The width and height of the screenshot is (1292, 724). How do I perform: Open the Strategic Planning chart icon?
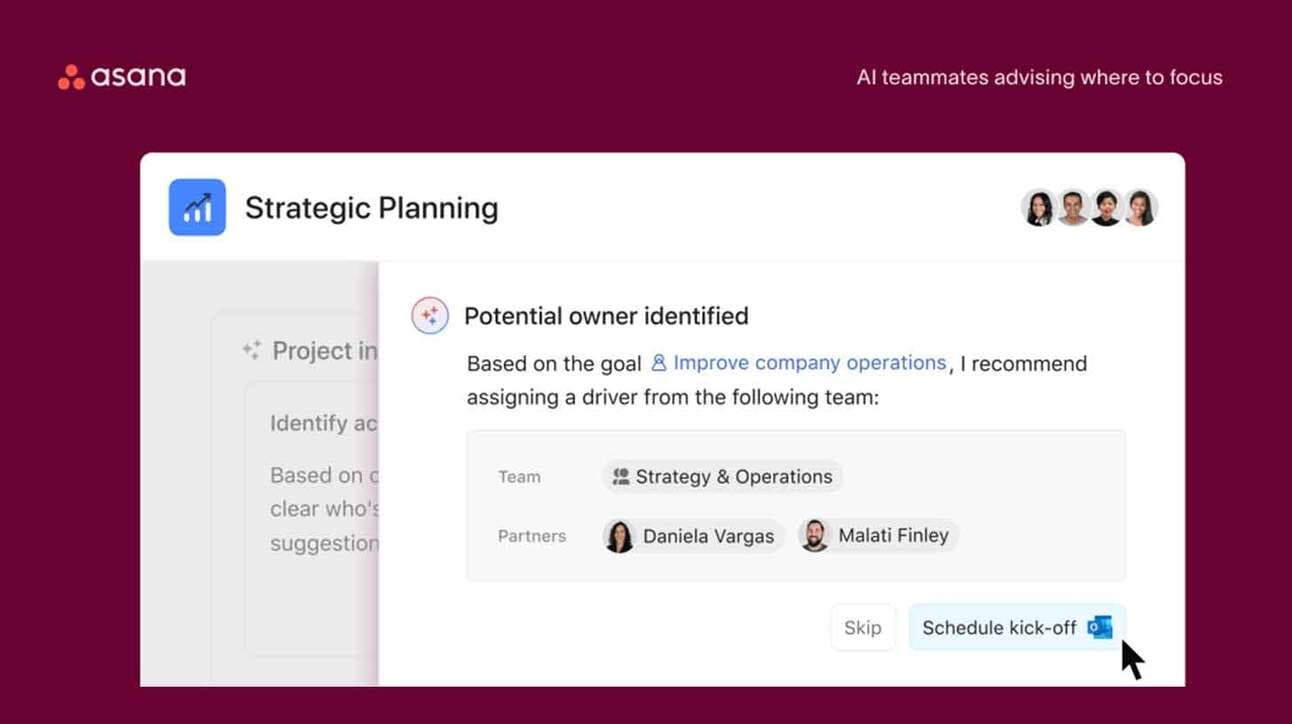click(197, 207)
